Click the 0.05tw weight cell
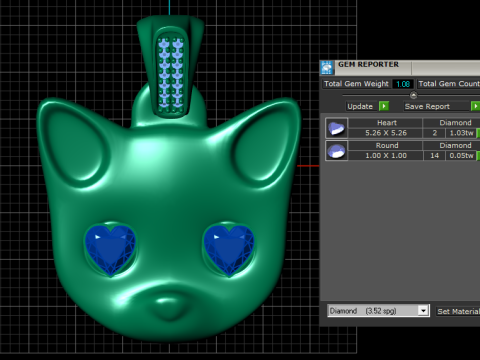 461,156
